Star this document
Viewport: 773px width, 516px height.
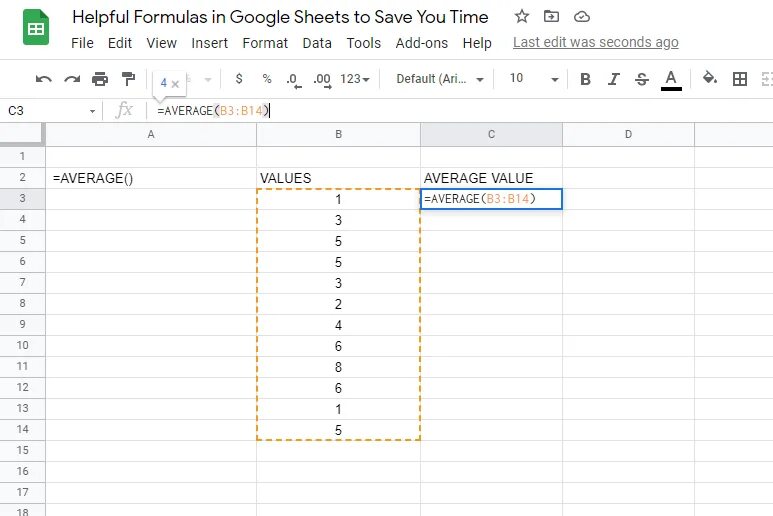coord(521,17)
